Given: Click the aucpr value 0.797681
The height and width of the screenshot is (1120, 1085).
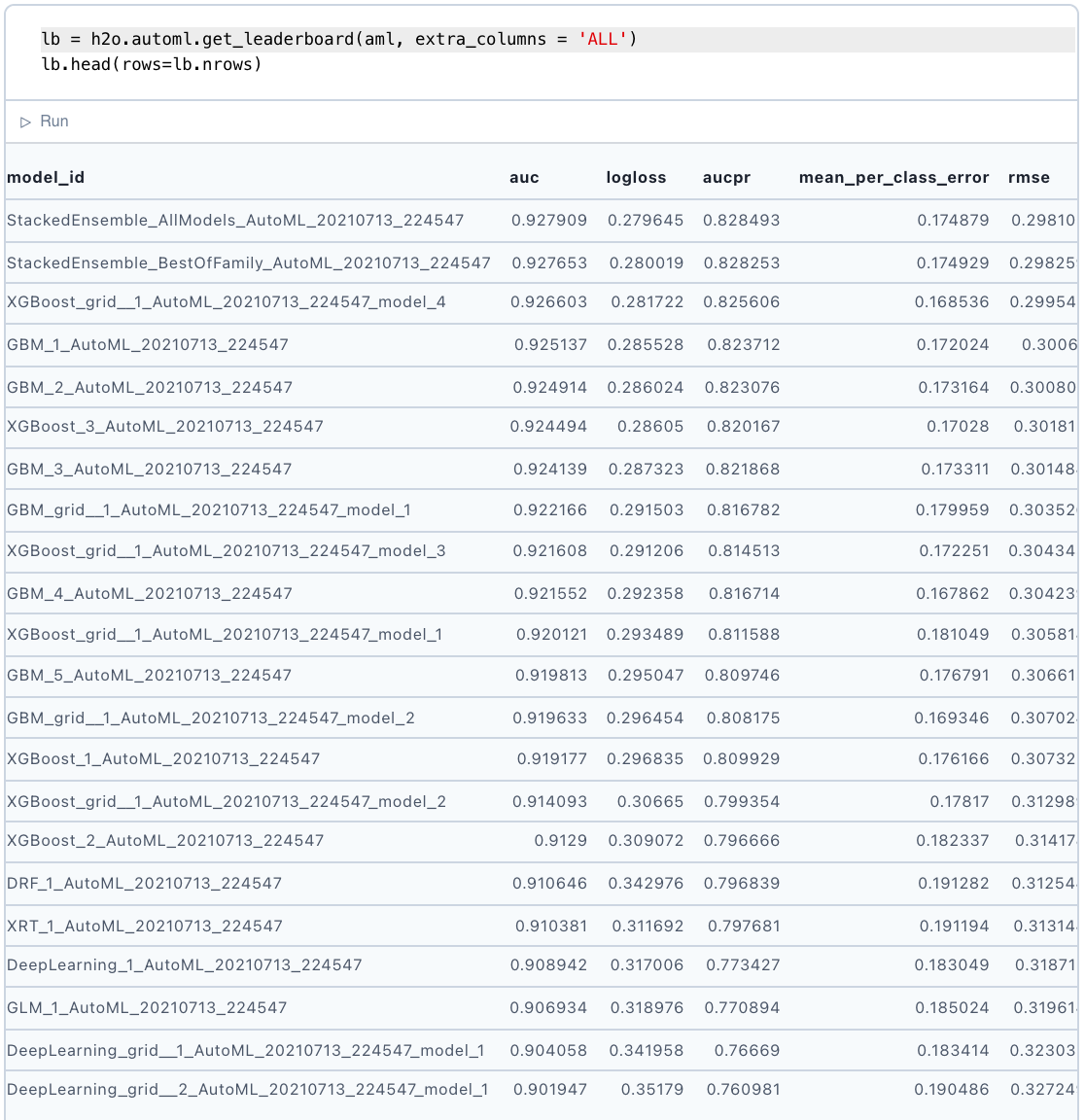Looking at the screenshot, I should [744, 927].
